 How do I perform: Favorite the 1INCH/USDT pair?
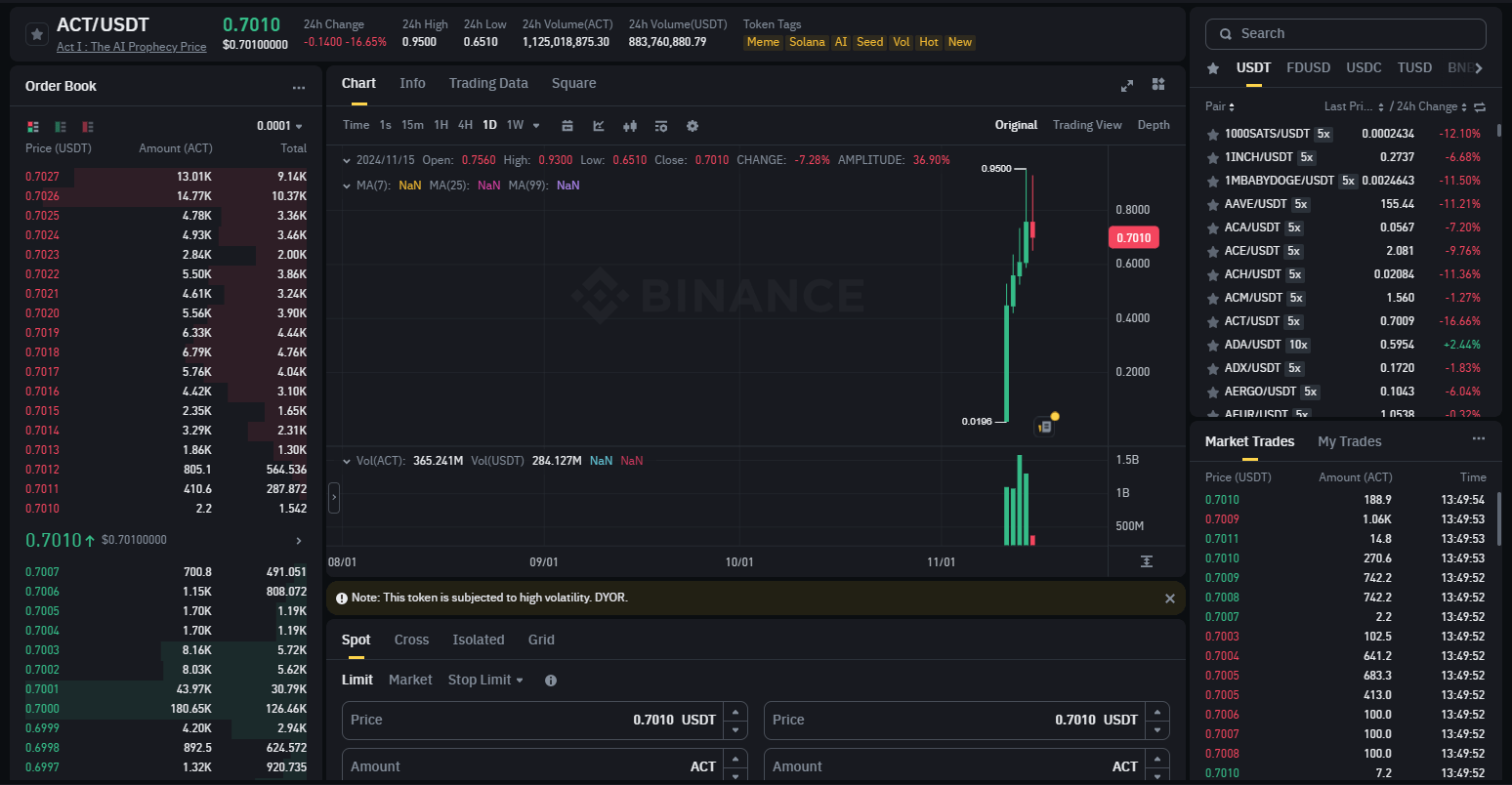click(x=1213, y=157)
